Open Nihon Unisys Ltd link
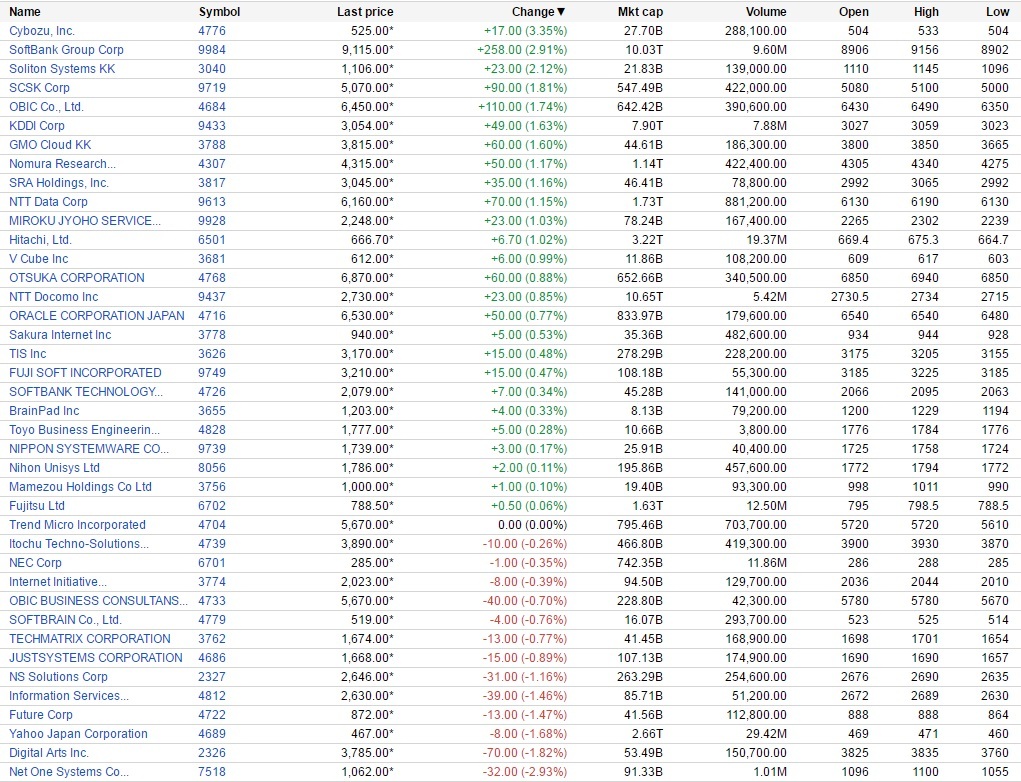 pyautogui.click(x=54, y=468)
